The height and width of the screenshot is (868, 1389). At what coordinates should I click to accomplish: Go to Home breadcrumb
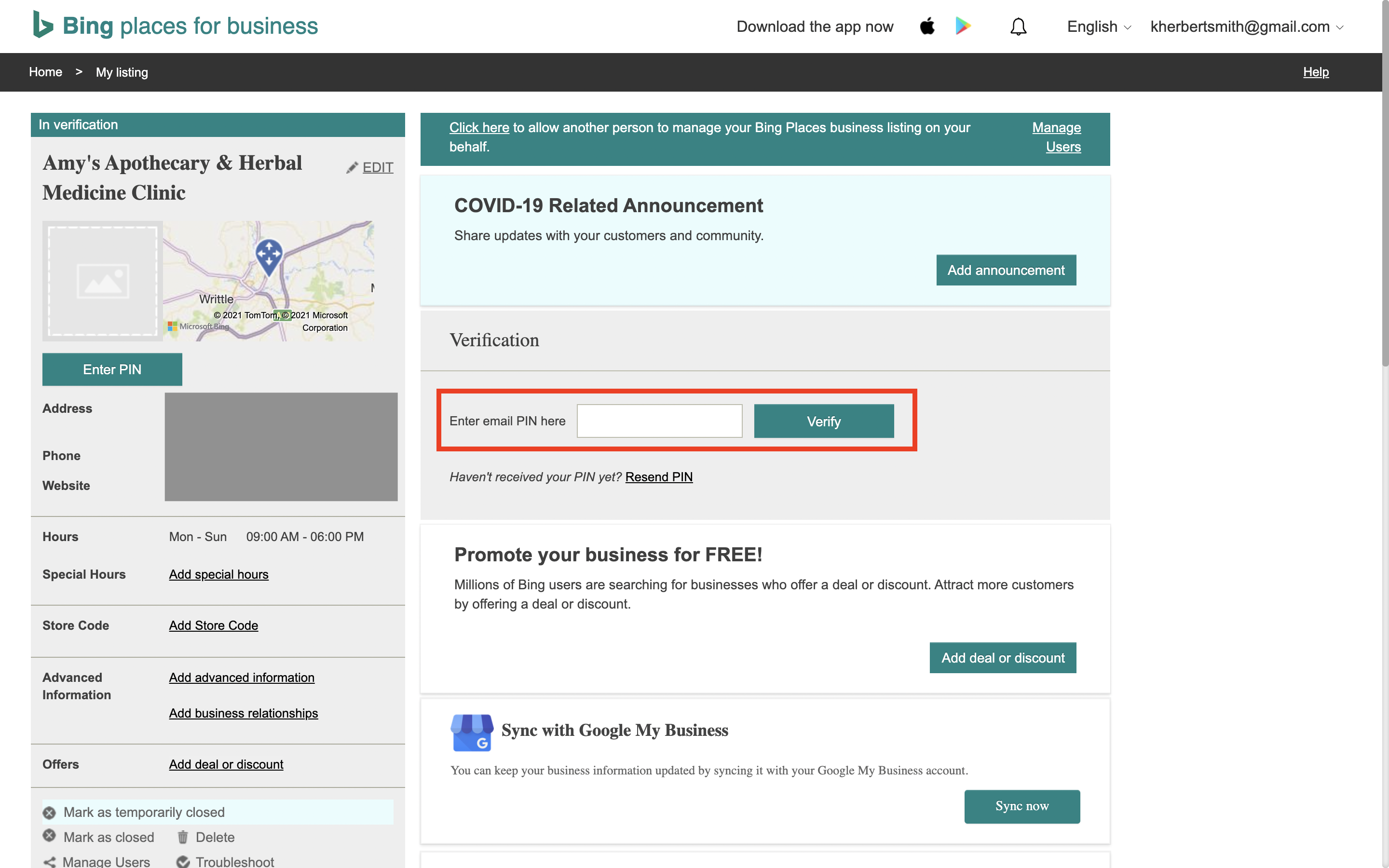pyautogui.click(x=45, y=72)
